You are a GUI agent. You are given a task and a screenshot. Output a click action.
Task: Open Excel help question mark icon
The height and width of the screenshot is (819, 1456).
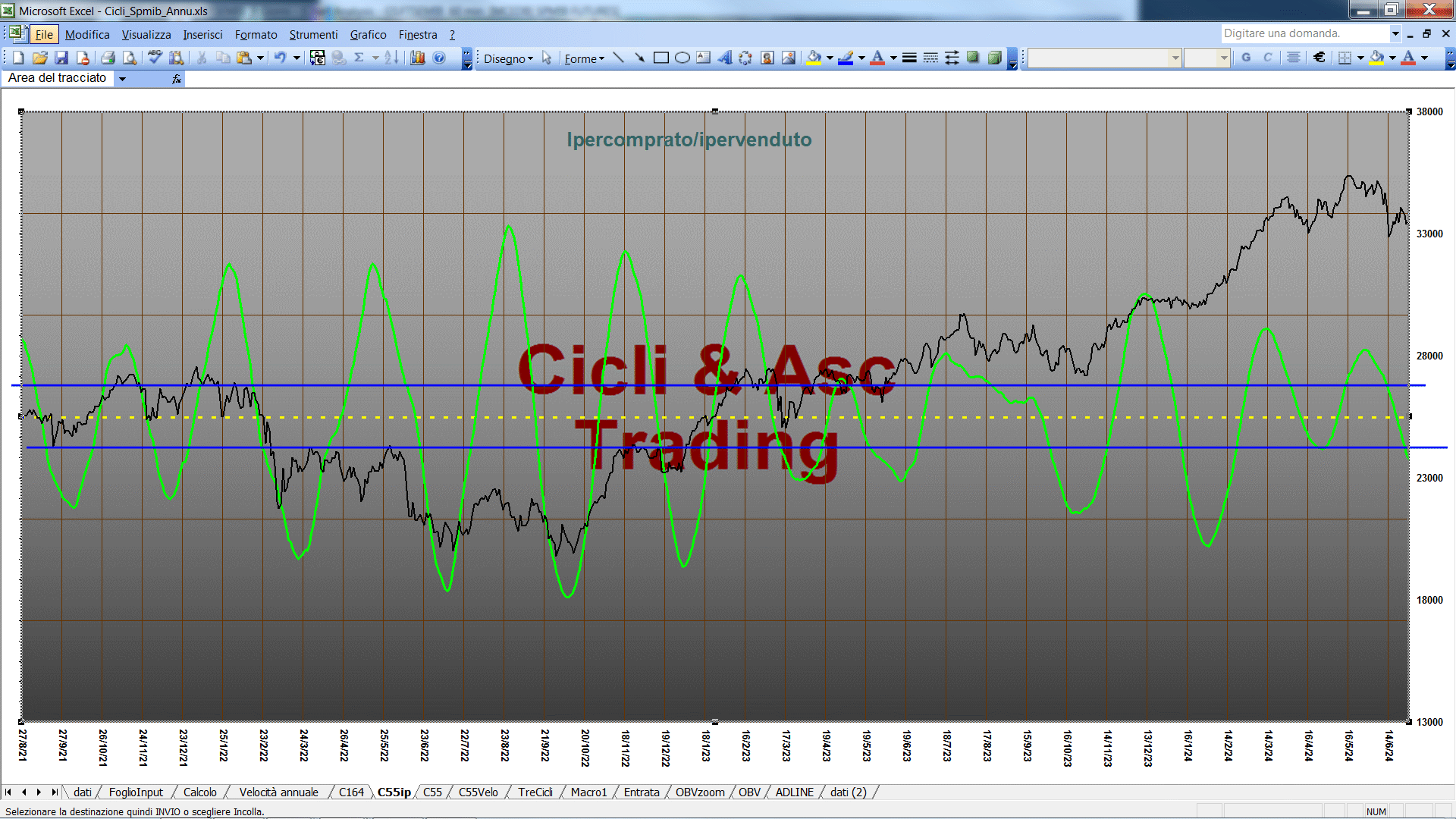(x=439, y=58)
